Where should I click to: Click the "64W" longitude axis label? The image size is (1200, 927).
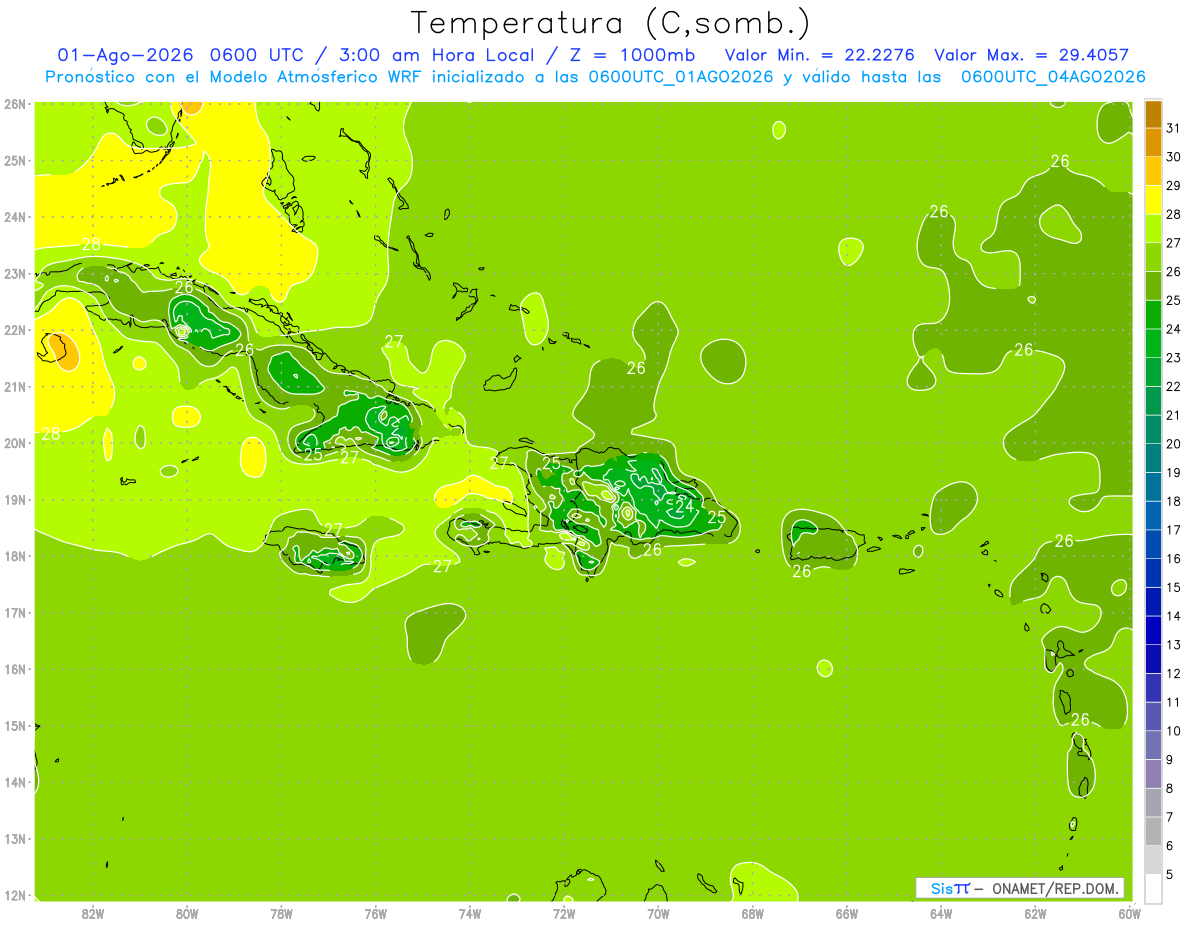(x=941, y=913)
